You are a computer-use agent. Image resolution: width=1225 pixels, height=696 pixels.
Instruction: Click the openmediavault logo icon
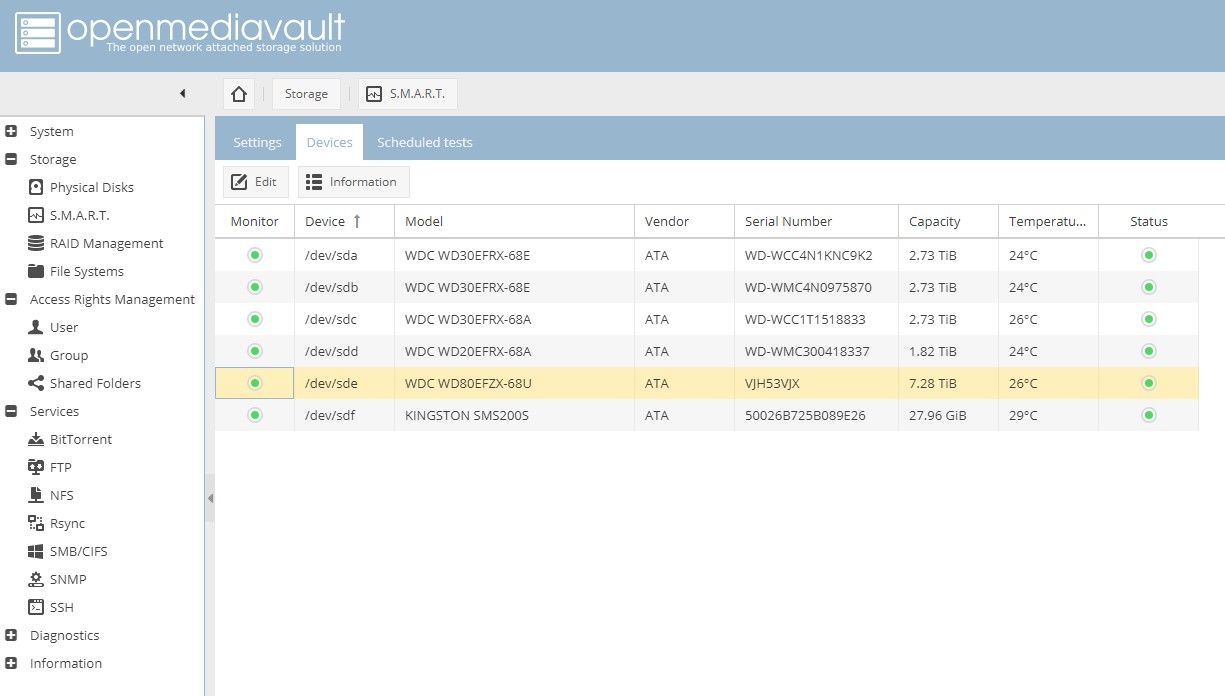pos(37,33)
